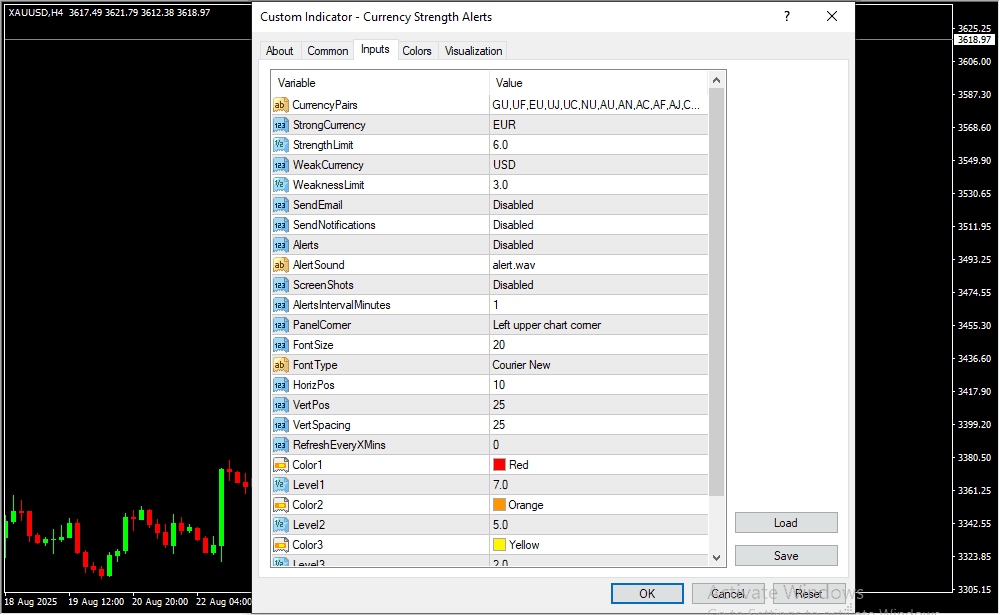Toggle the SendNotifications Disabled value

513,225
